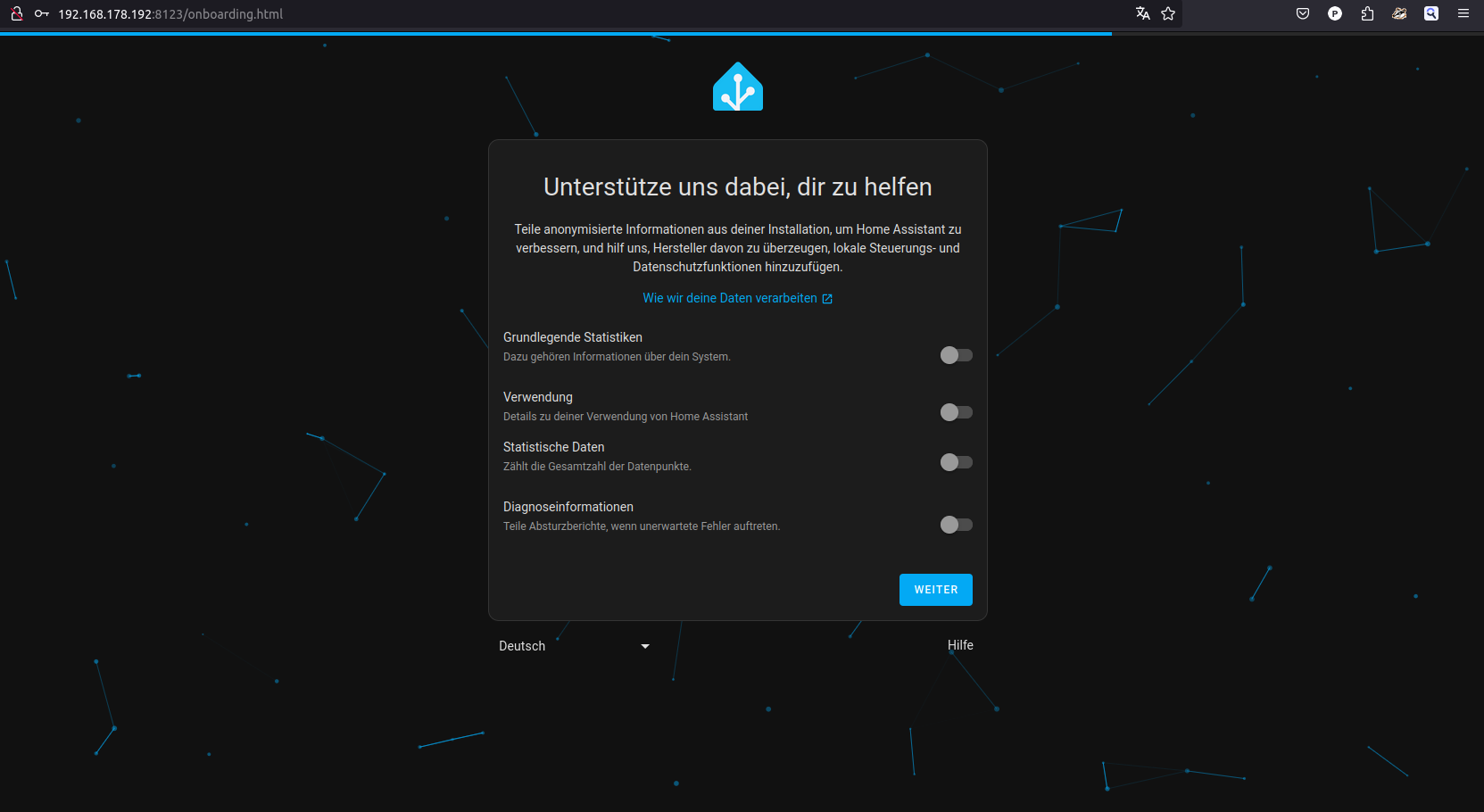Bookmark this page with the star icon
1484x812 pixels.
click(1168, 13)
